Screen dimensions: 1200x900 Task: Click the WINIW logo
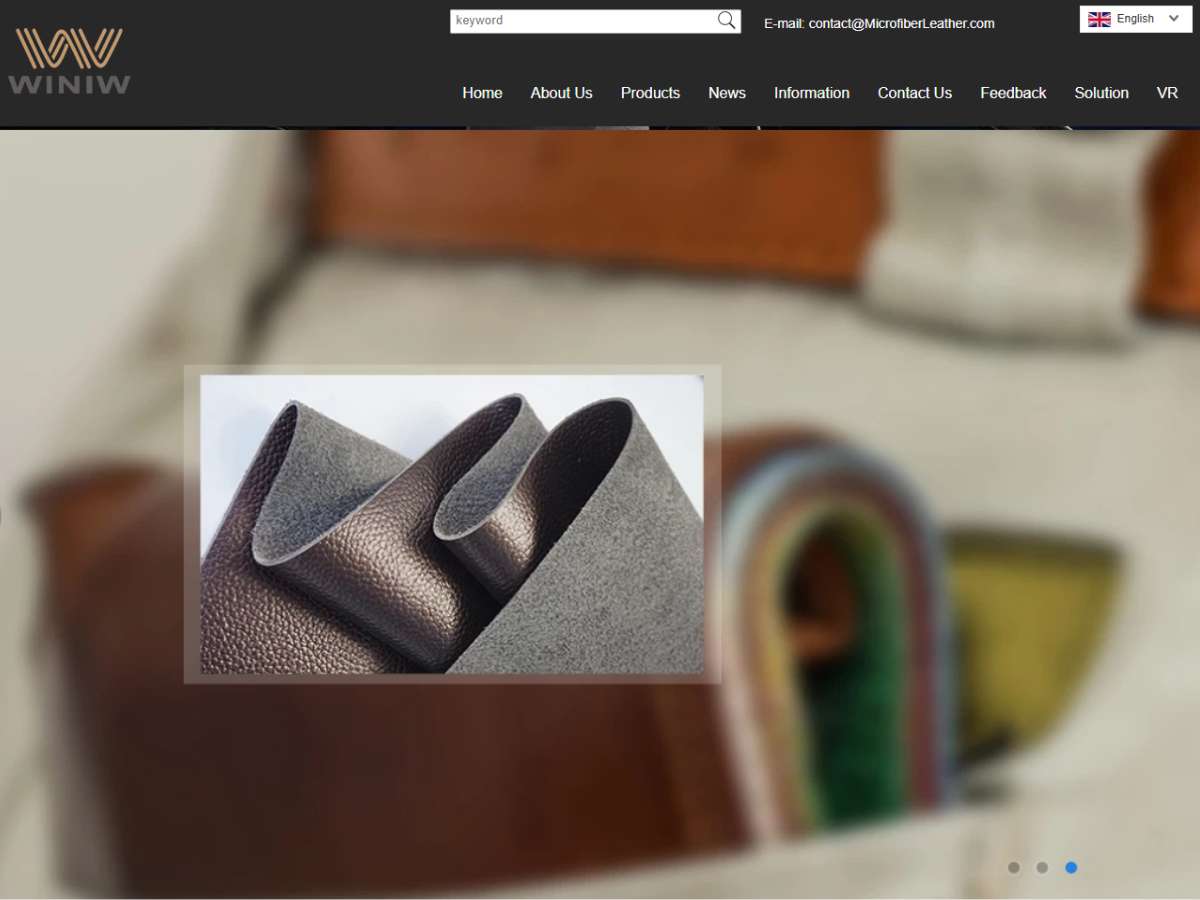point(69,61)
